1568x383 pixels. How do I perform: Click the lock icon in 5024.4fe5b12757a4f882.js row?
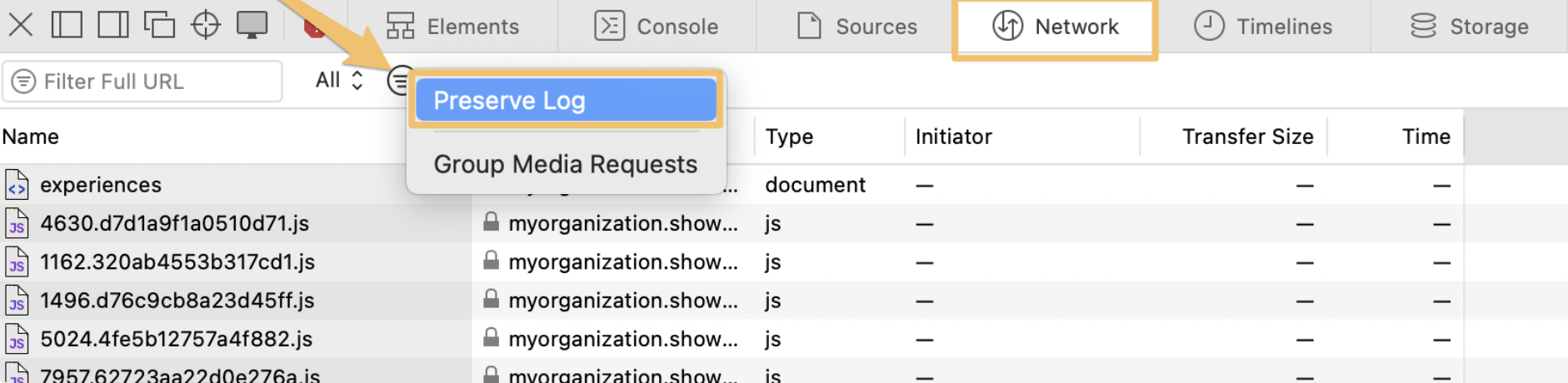[492, 337]
